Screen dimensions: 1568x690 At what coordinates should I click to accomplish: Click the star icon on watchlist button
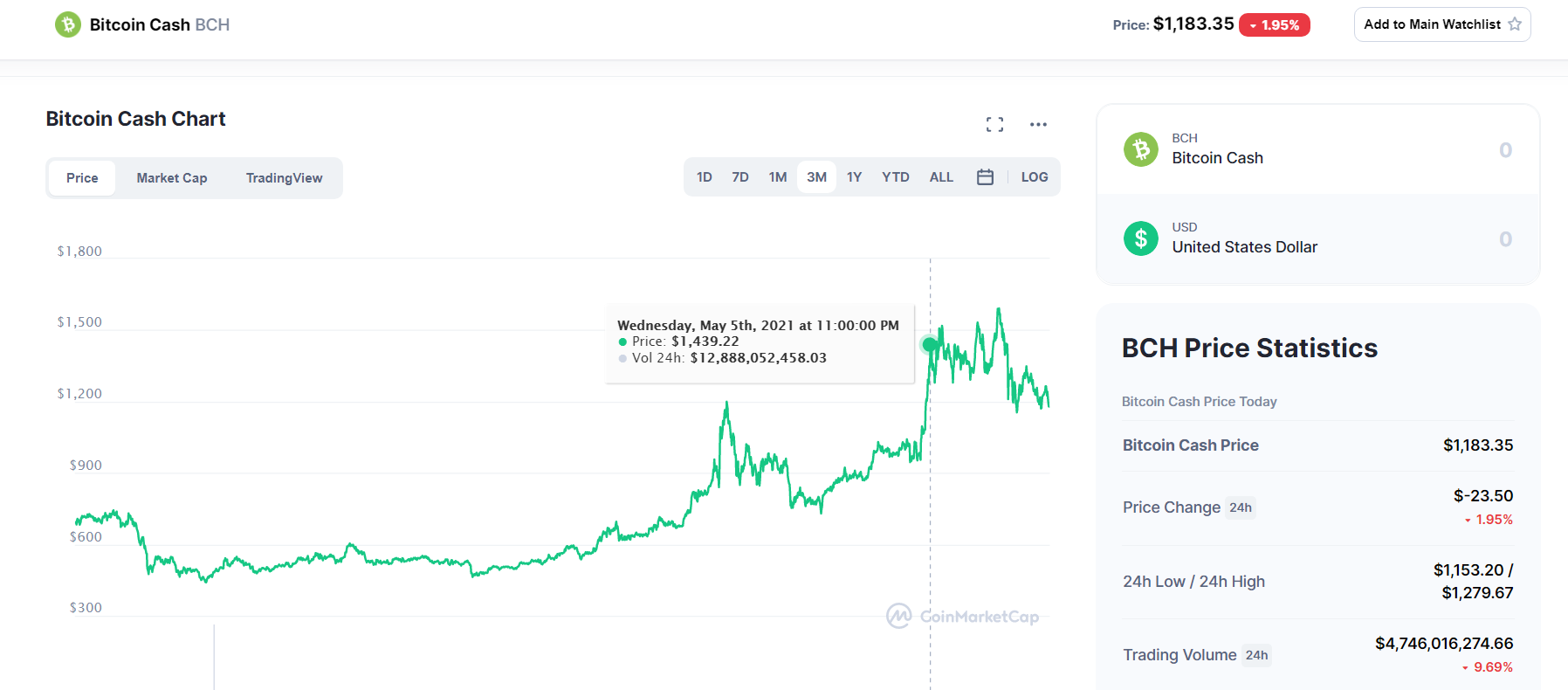[x=1515, y=24]
